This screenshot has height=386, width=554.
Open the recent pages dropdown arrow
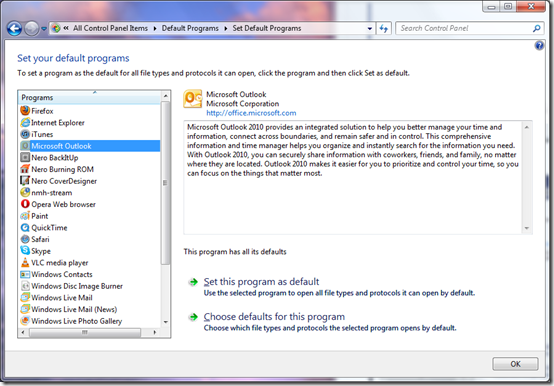44,29
